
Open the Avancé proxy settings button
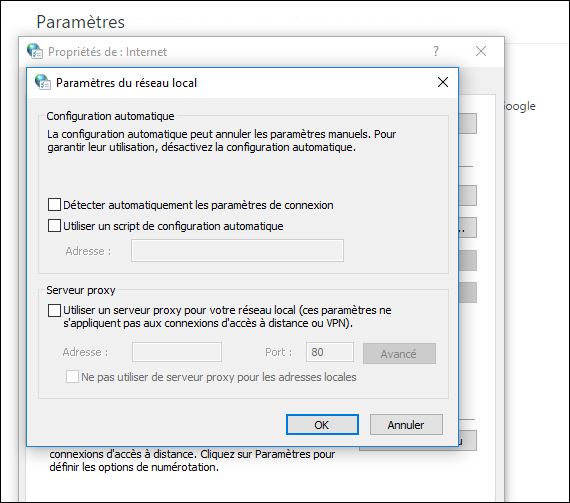click(399, 353)
